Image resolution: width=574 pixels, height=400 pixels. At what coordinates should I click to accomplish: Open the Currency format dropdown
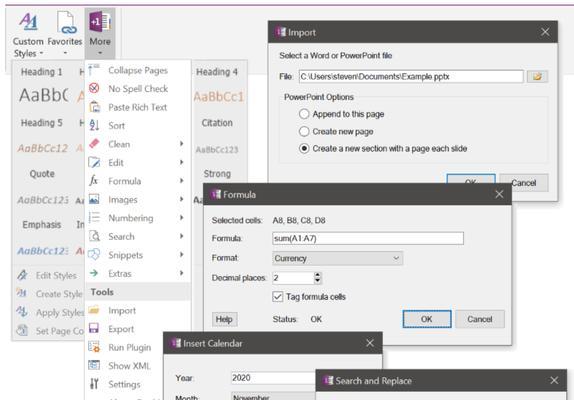tap(337, 258)
